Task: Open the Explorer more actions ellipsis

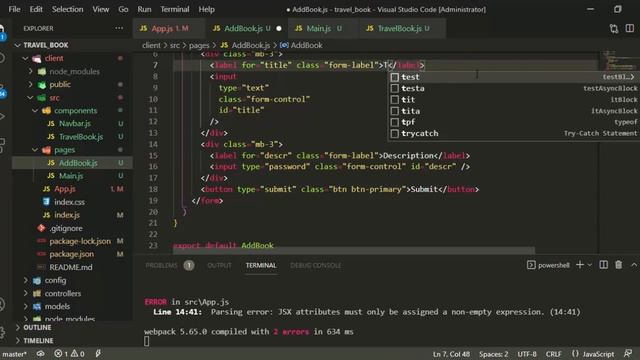Action: [x=119, y=28]
